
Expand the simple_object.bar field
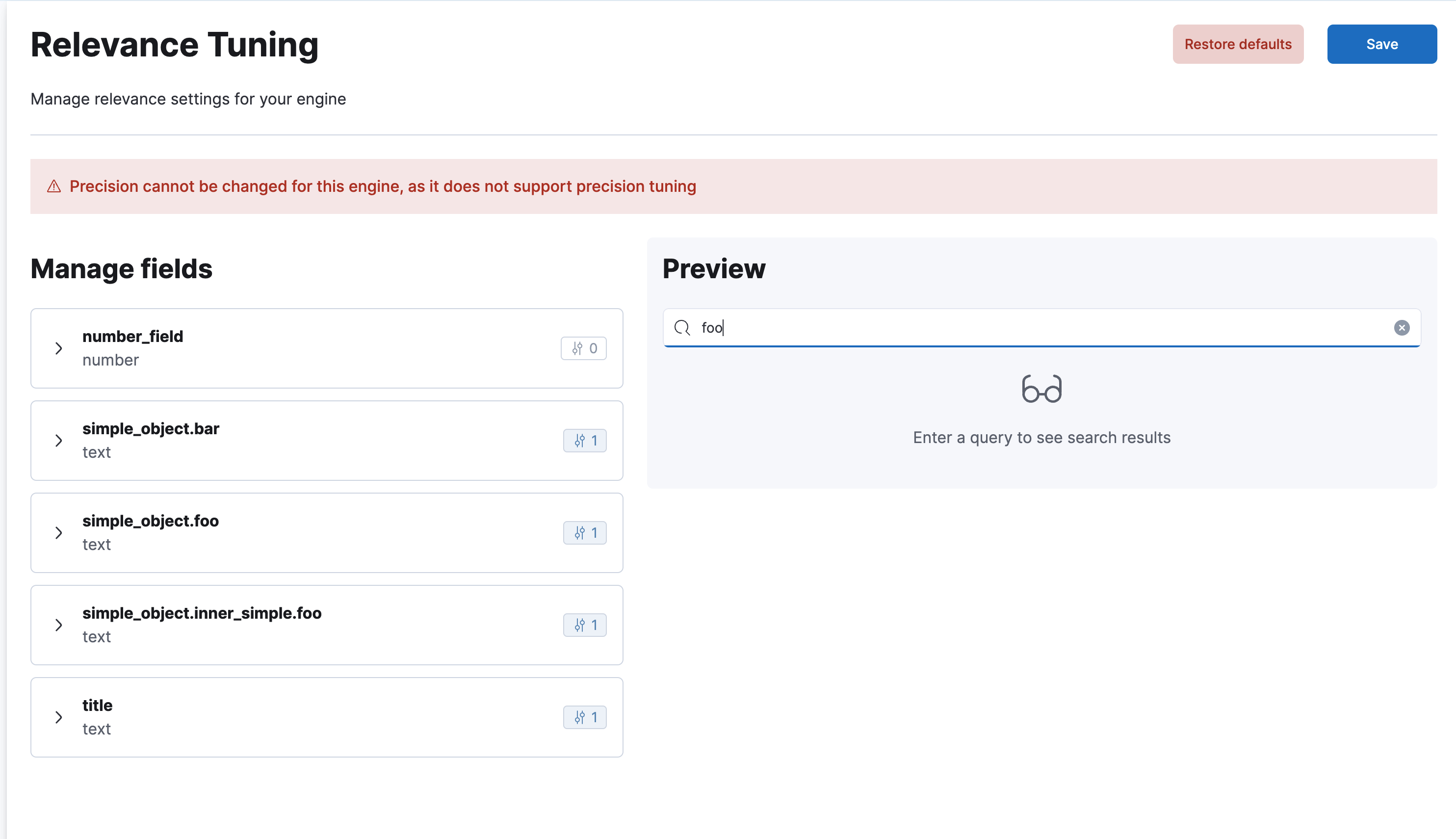pos(59,441)
